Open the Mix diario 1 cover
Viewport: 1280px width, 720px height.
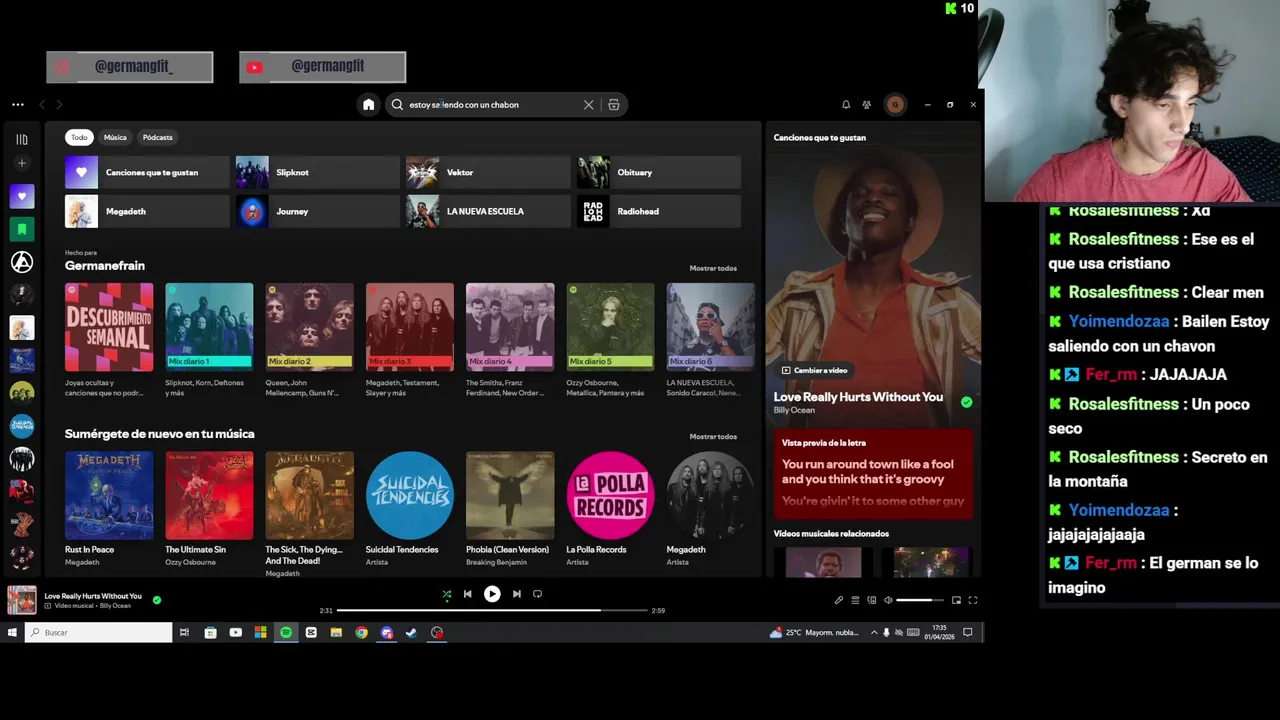[209, 327]
